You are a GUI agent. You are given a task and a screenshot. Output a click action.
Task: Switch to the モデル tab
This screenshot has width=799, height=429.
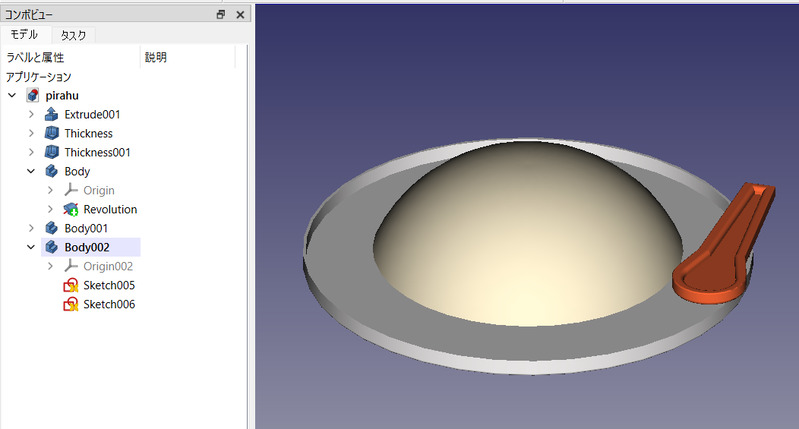24,35
